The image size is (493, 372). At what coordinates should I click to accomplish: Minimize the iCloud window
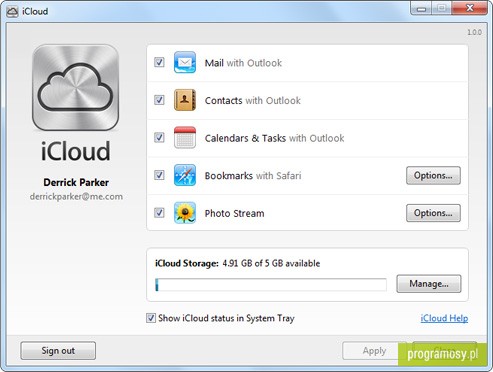click(421, 9)
